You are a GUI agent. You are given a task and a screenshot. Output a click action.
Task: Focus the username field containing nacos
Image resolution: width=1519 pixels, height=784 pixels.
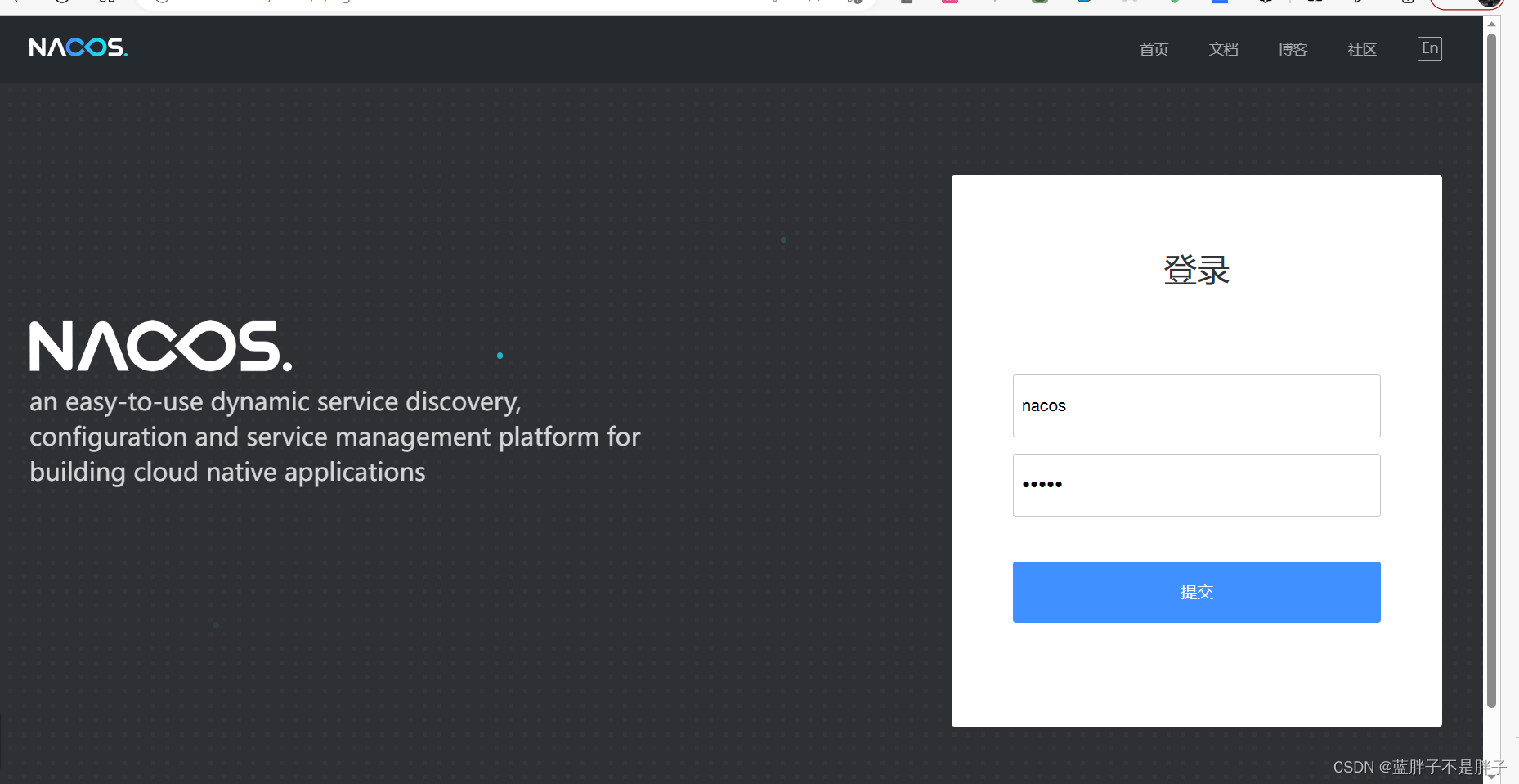[1196, 405]
